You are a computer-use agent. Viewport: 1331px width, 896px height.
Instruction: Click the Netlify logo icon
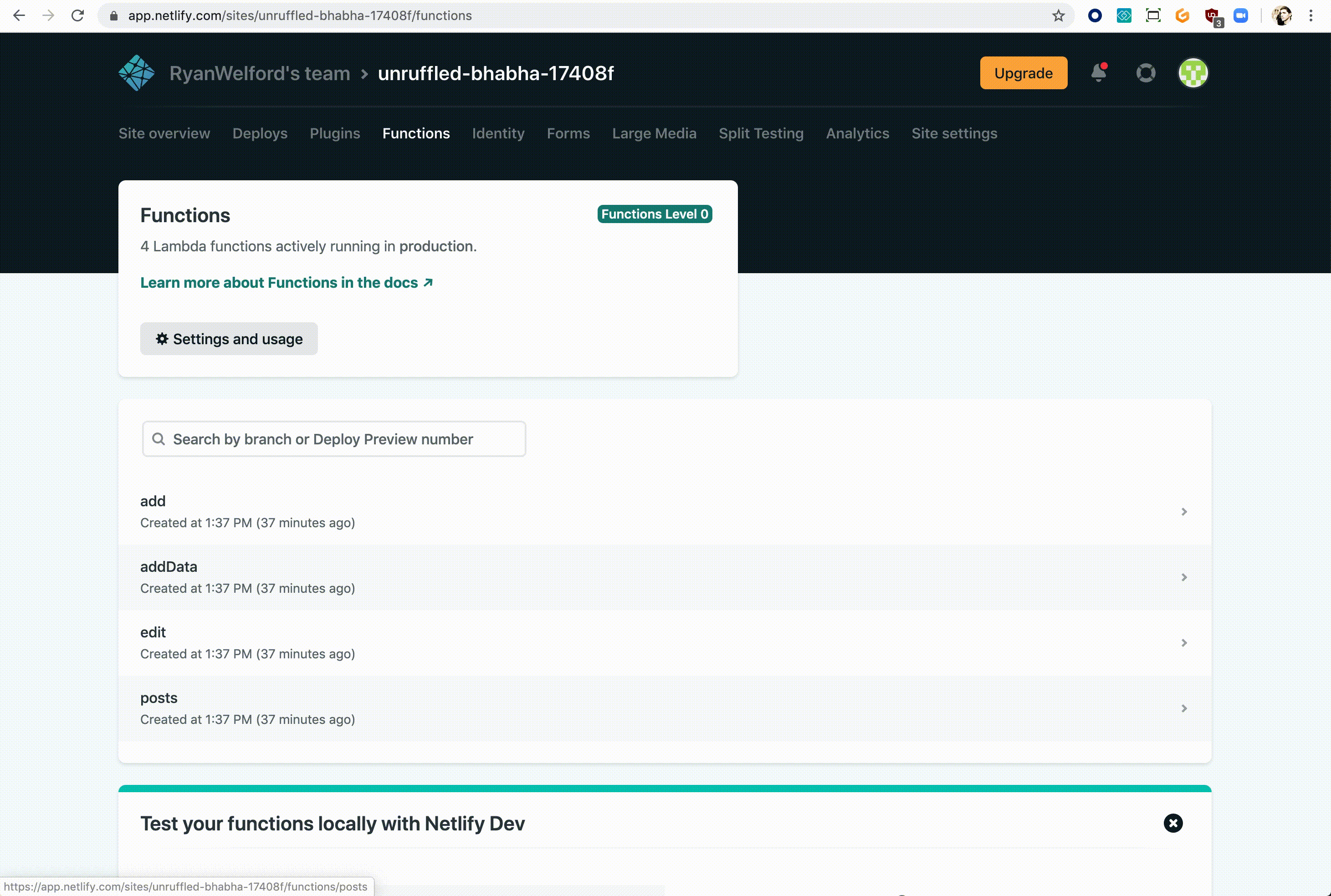click(x=136, y=73)
